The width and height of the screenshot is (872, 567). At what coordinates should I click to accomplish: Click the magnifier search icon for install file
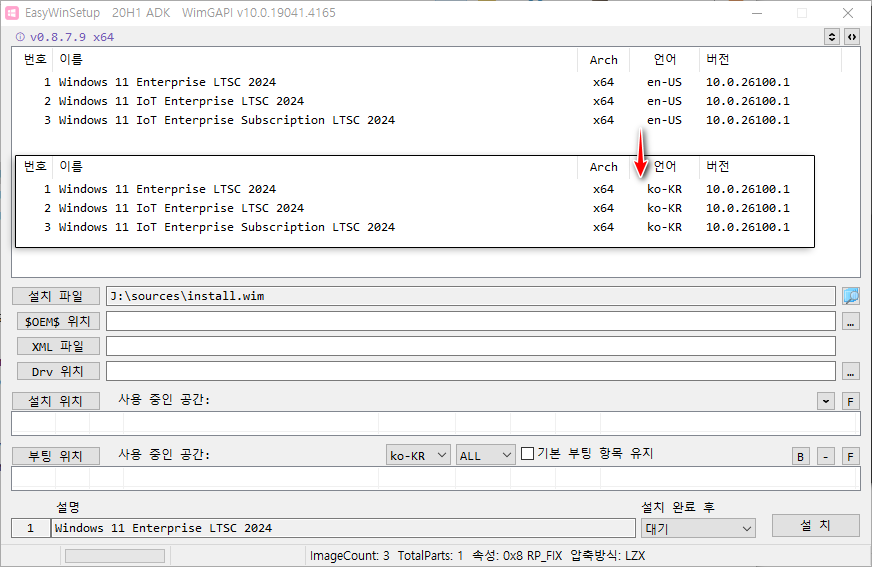(850, 296)
